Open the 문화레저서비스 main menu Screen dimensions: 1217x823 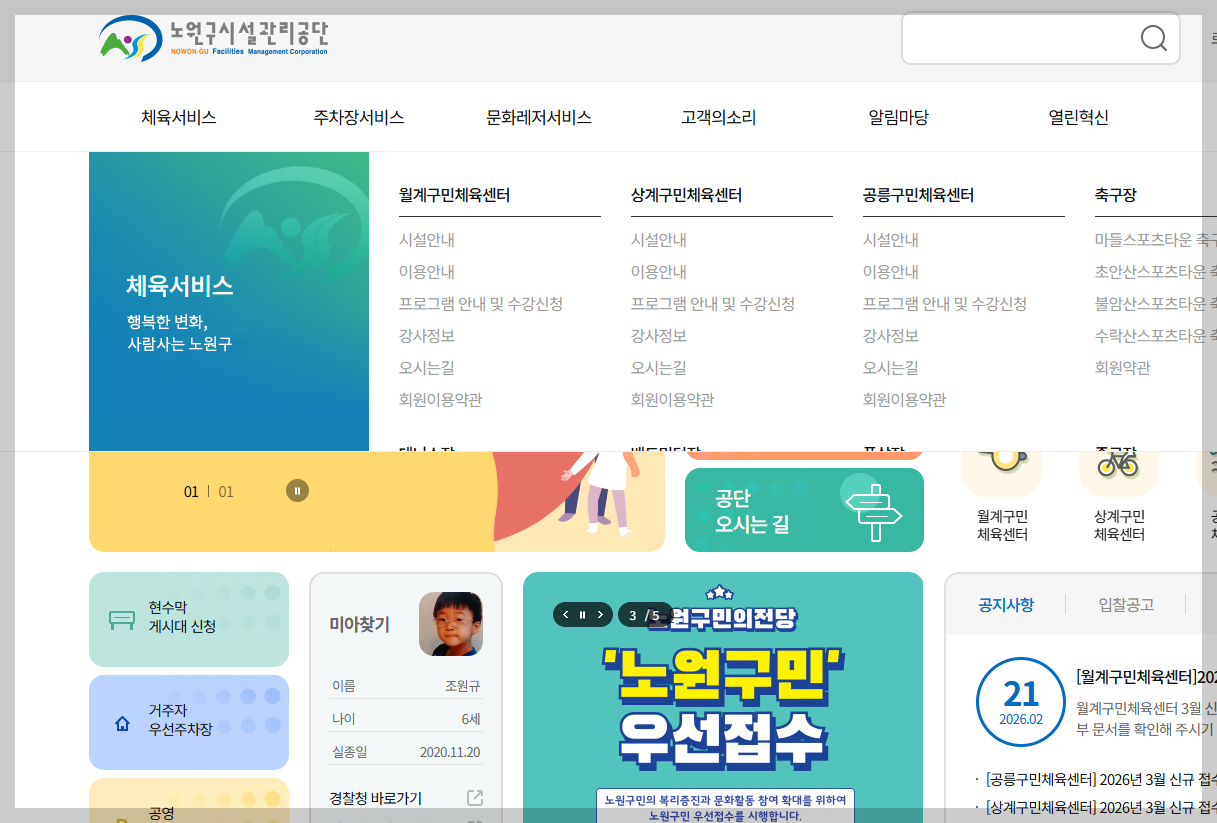[539, 117]
